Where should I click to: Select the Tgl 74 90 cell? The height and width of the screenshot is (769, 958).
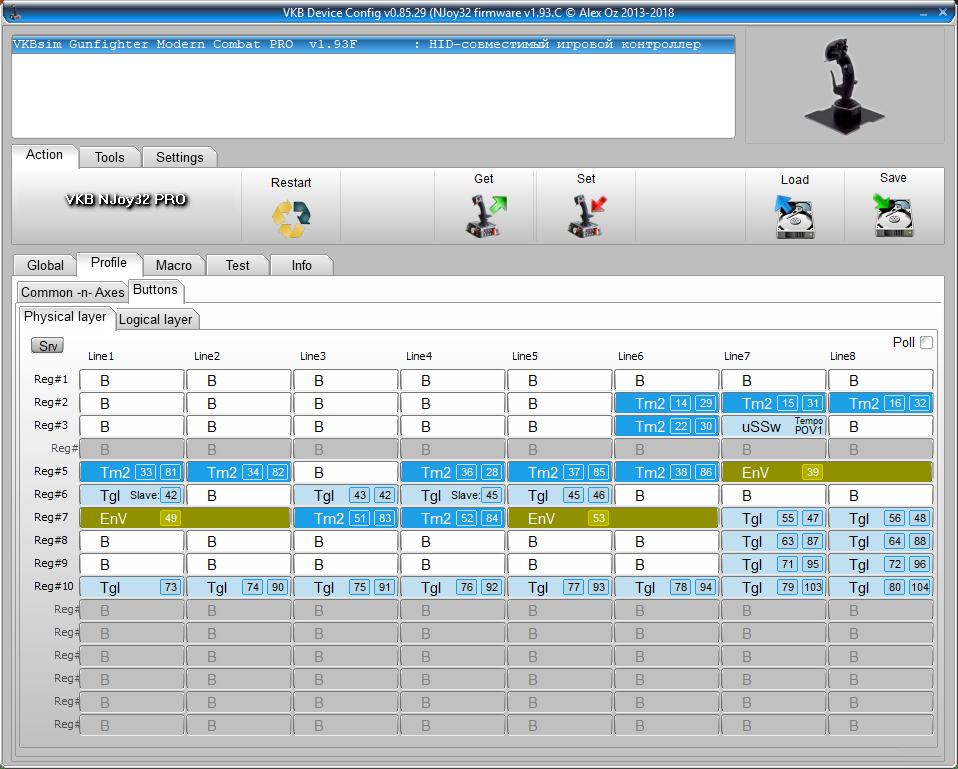click(x=239, y=588)
